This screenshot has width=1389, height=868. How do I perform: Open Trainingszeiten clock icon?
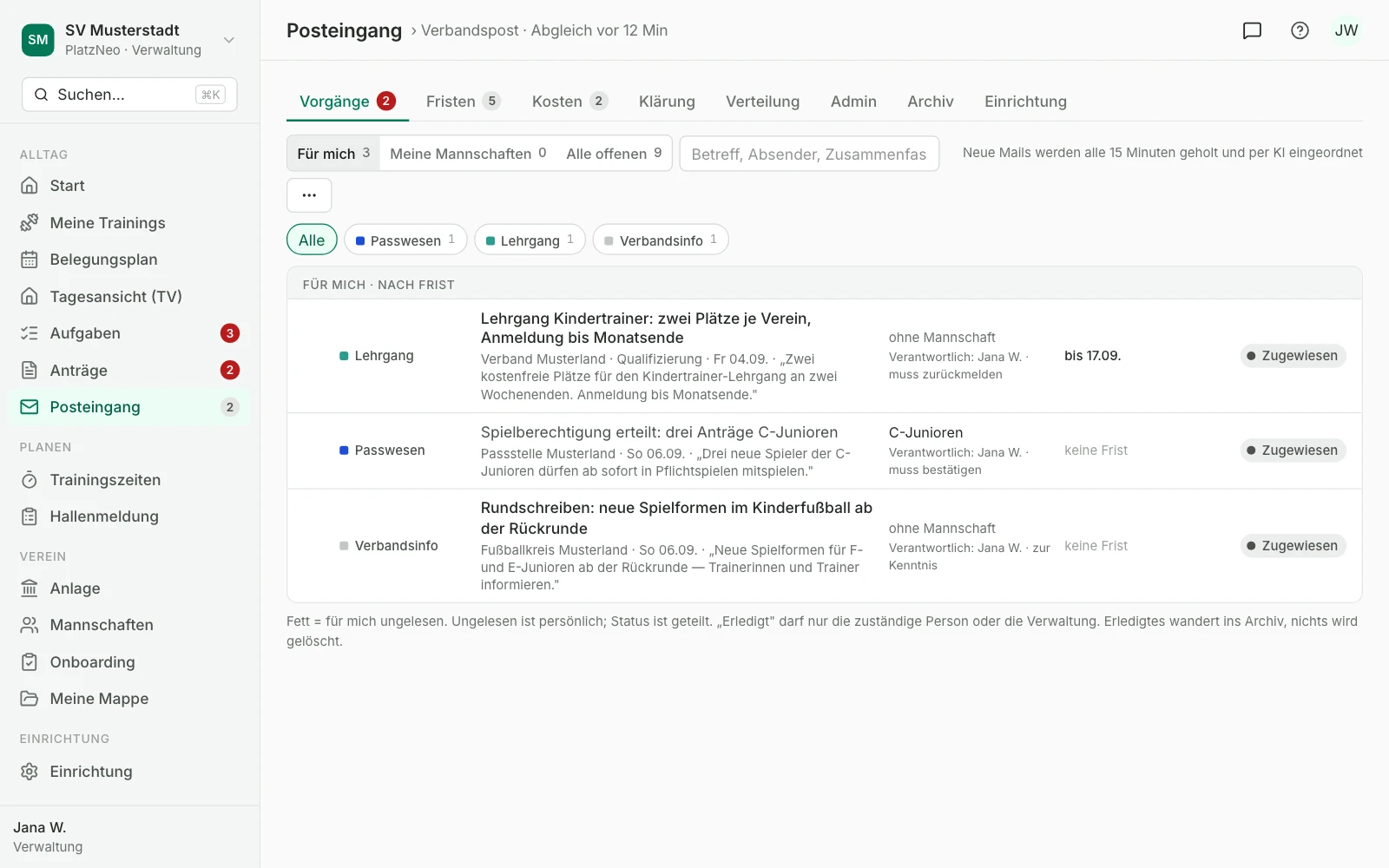[30, 480]
